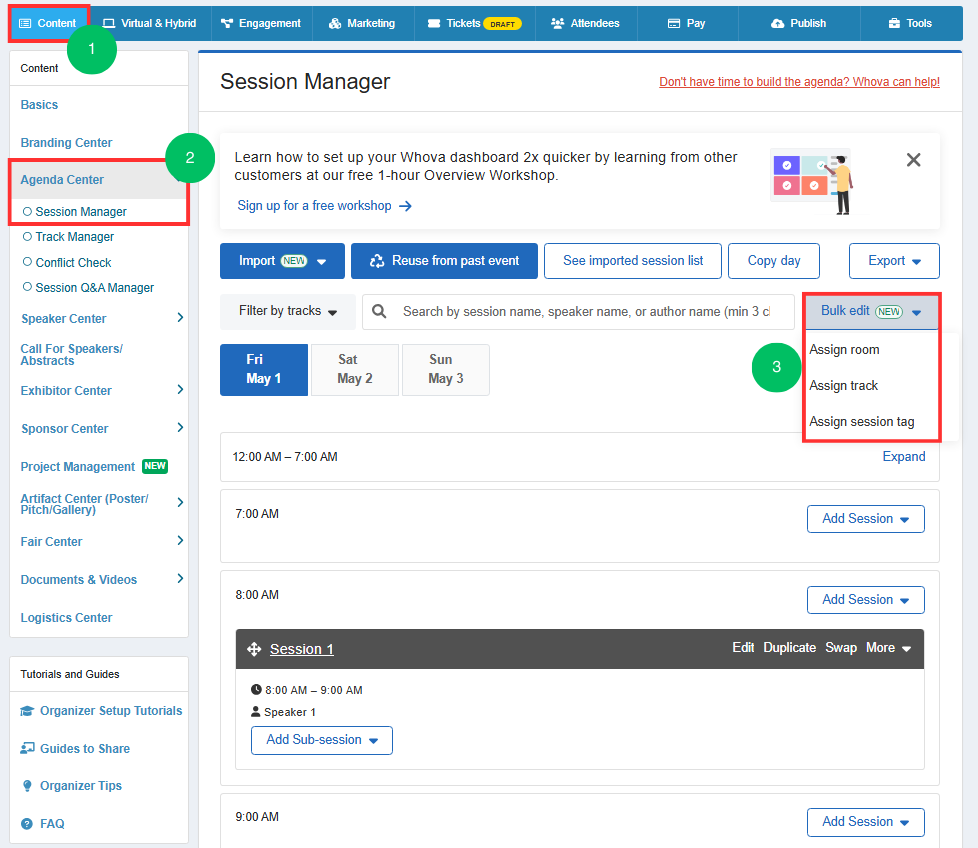This screenshot has width=978, height=848.
Task: Click the Copy day button
Action: (773, 261)
